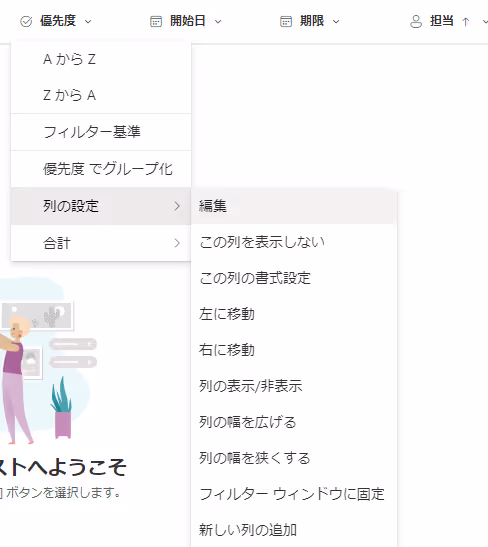This screenshot has height=547, width=488.
Task: Click the 期限 calendar icon
Action: [x=286, y=22]
